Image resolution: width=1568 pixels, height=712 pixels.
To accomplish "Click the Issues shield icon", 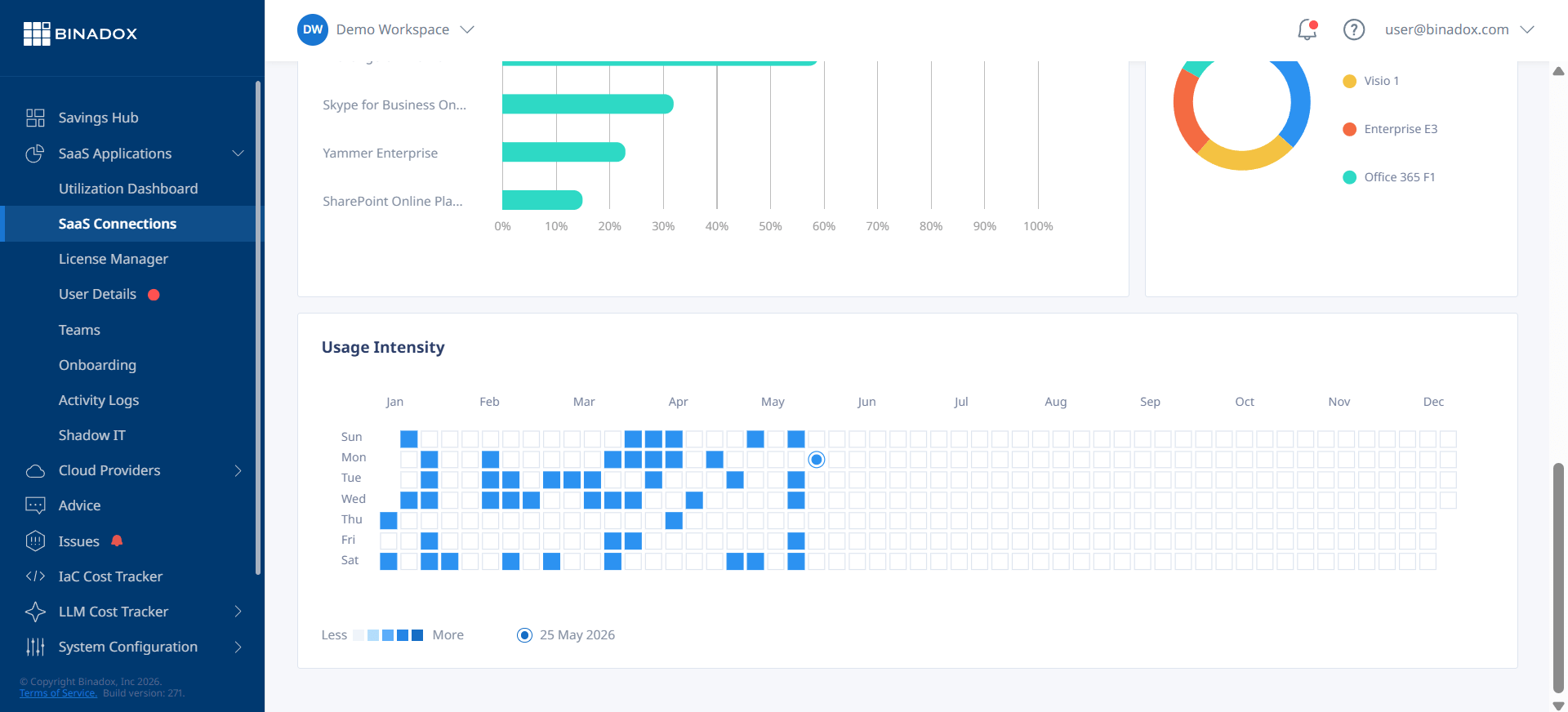I will tap(35, 541).
